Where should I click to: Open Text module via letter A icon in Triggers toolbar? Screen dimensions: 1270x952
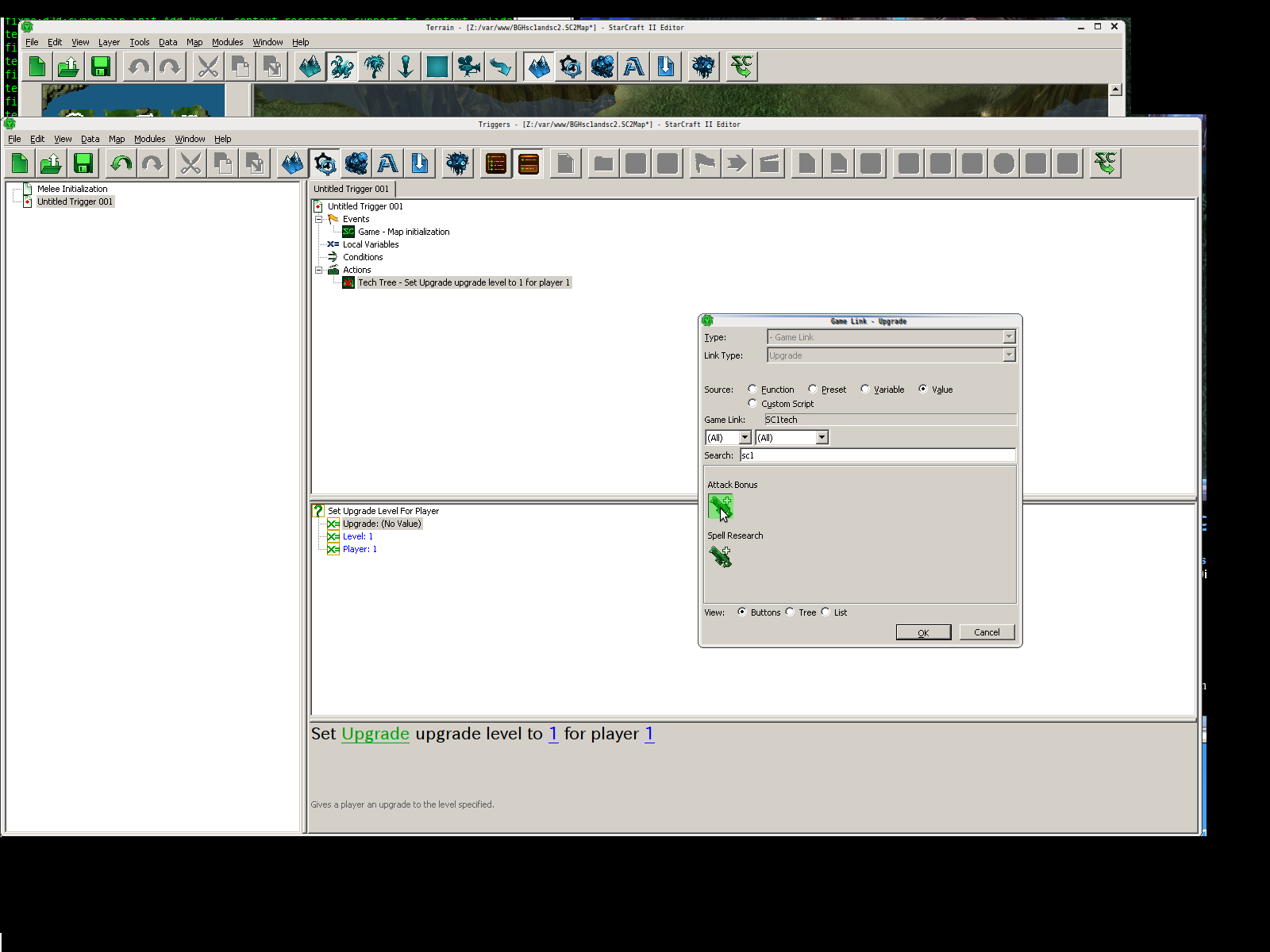pyautogui.click(x=387, y=163)
